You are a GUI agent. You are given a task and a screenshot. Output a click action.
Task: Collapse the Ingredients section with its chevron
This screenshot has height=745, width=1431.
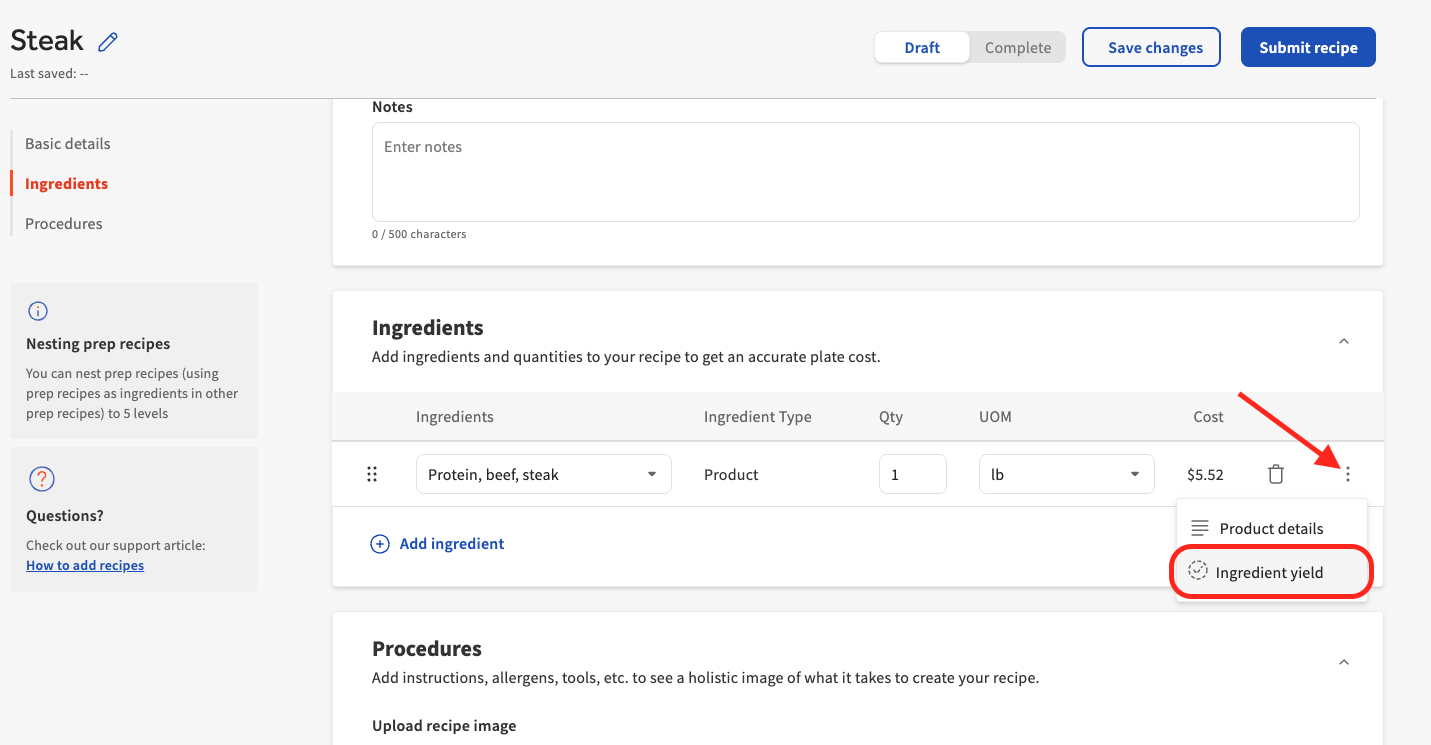click(x=1343, y=341)
